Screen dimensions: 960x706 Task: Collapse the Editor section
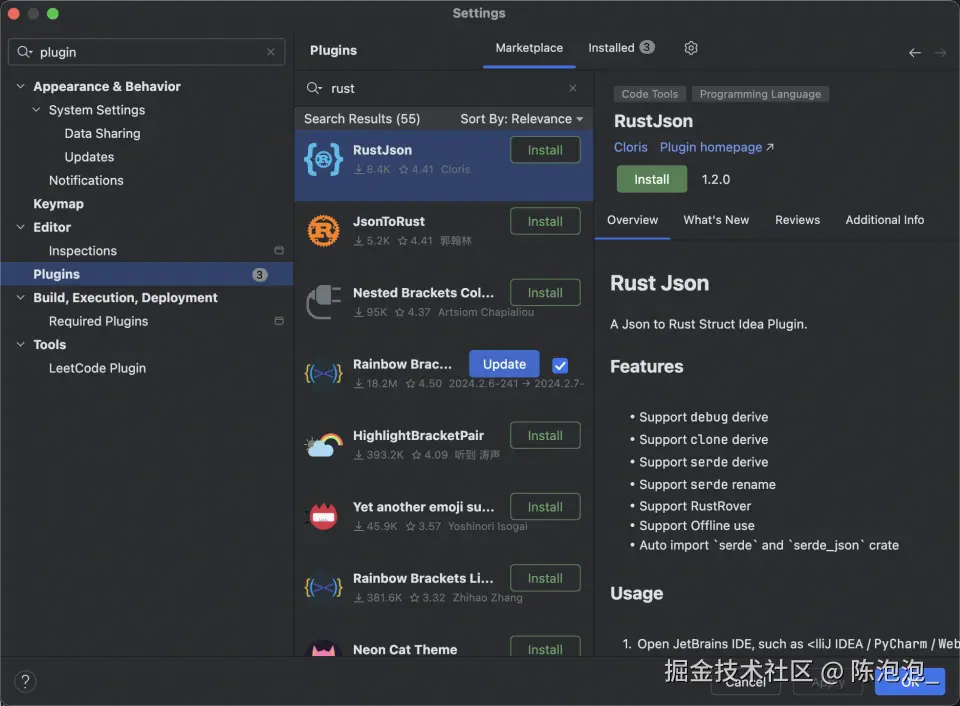pos(20,227)
